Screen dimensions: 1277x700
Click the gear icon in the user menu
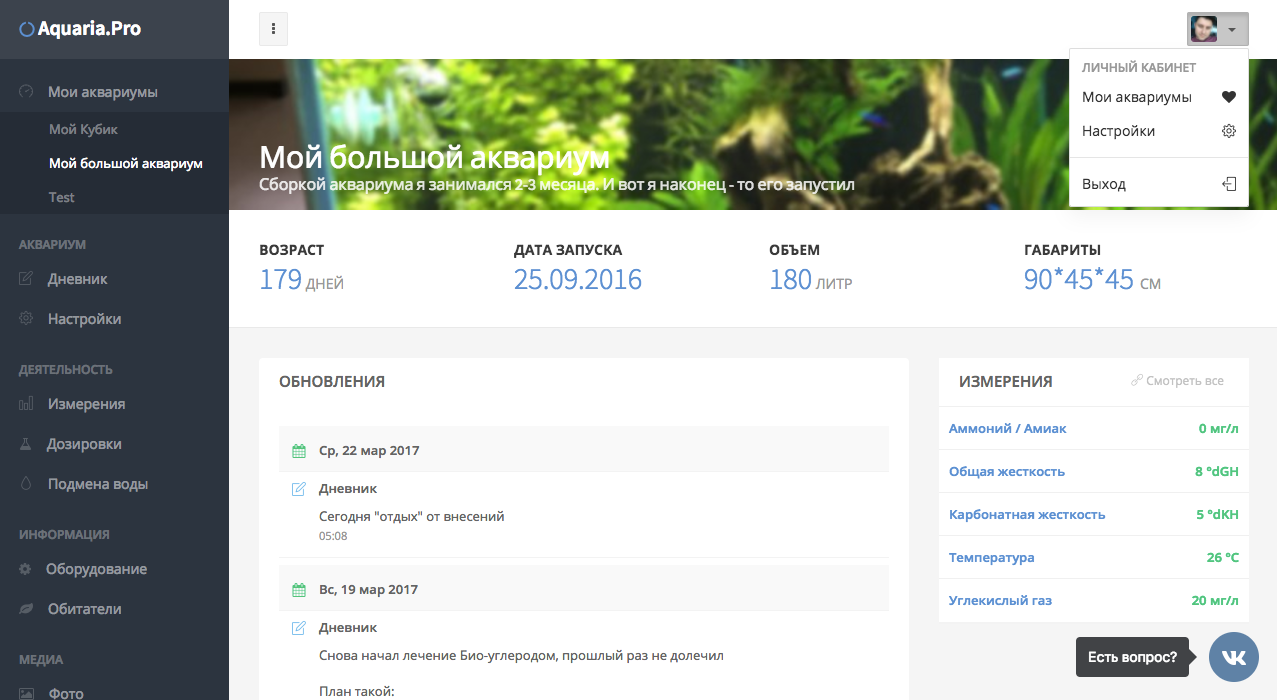pyautogui.click(x=1229, y=131)
